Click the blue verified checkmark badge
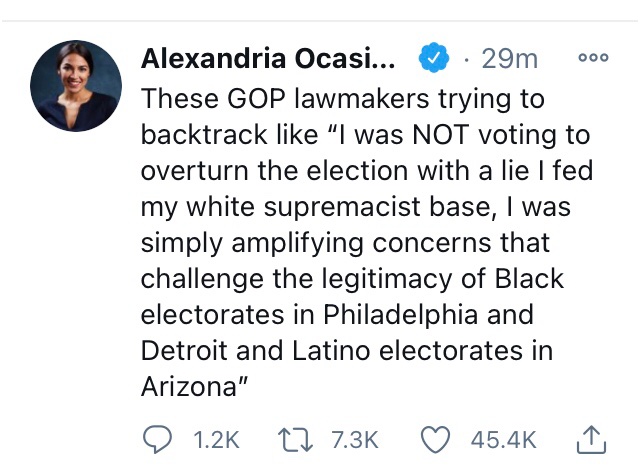This screenshot has width=640, height=469. pyautogui.click(x=434, y=58)
